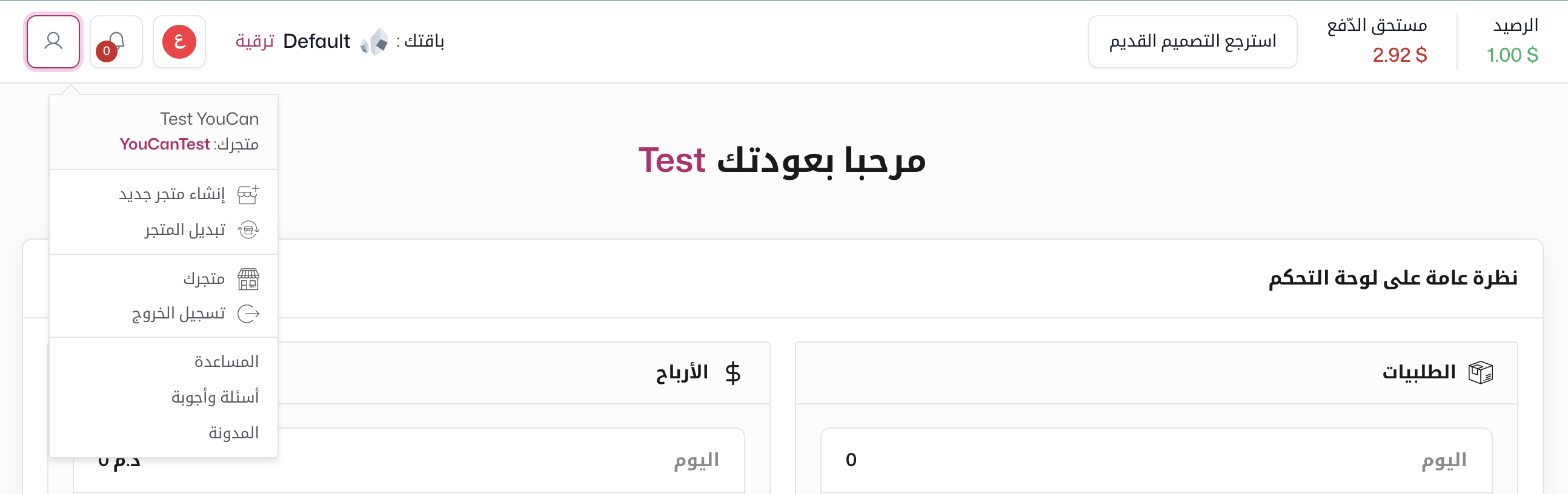
Task: Click the dollar sign earnings icon
Action: click(x=733, y=372)
